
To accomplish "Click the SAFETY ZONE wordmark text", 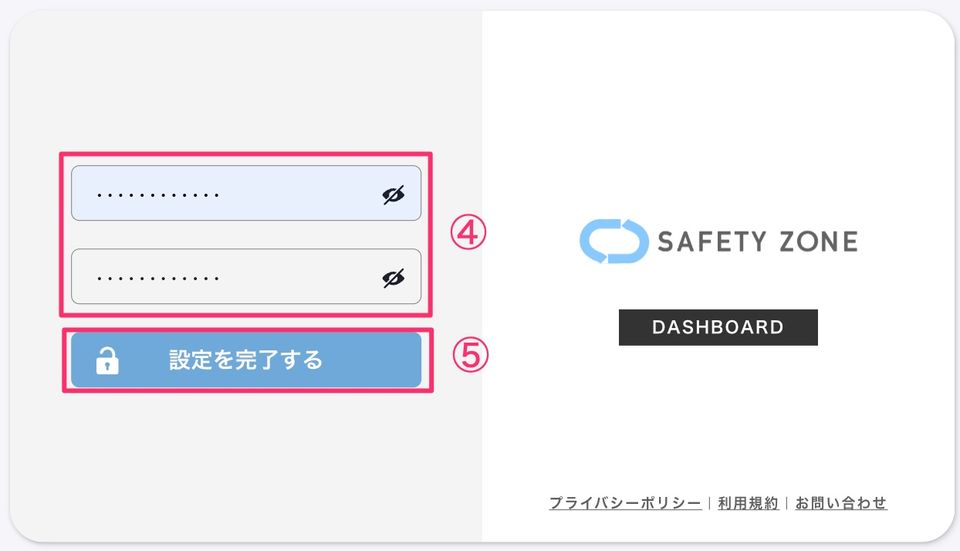I will [758, 241].
